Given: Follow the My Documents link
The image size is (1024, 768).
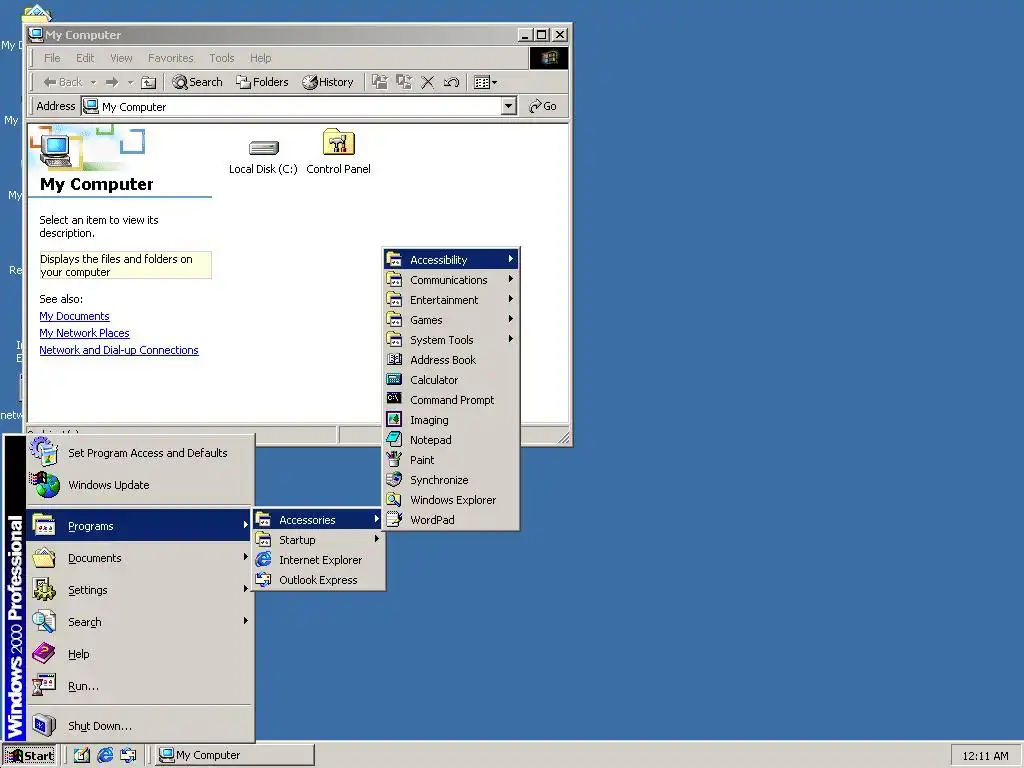Looking at the screenshot, I should coord(74,316).
